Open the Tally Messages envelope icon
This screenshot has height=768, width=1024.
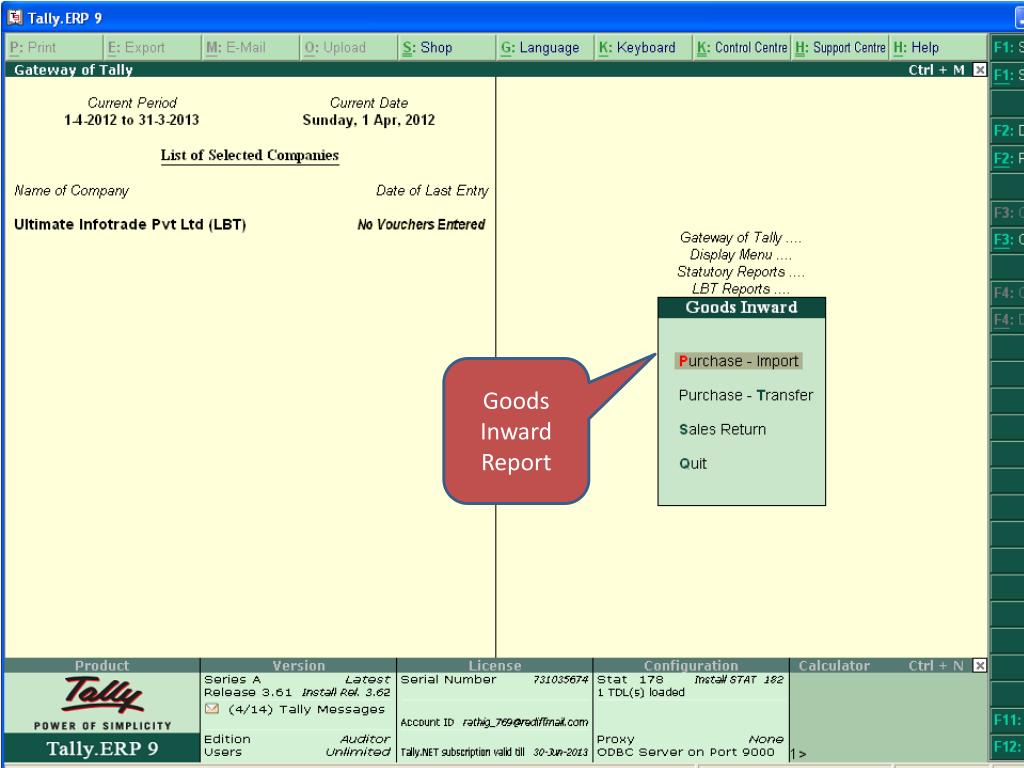[x=212, y=709]
